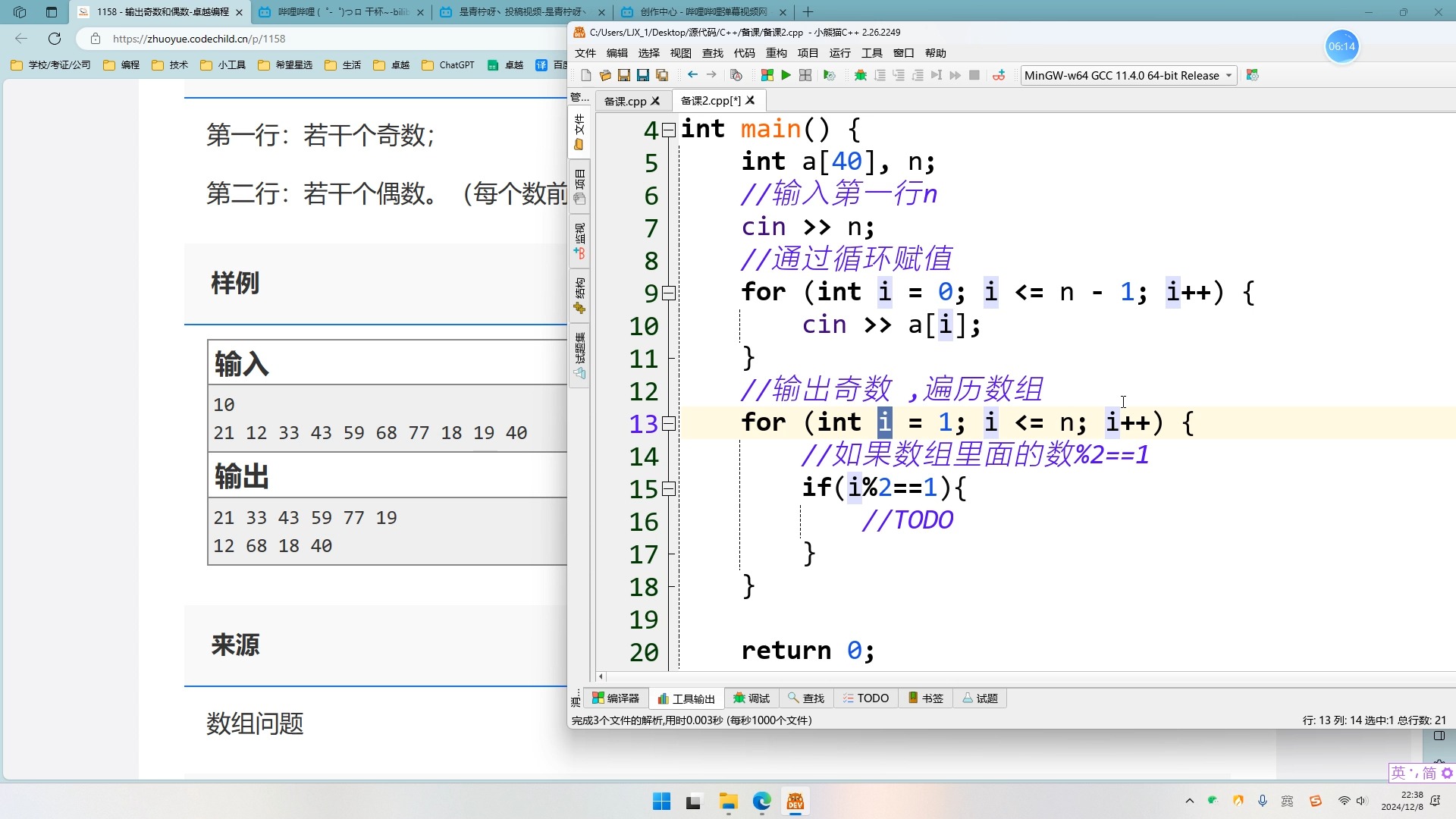The width and height of the screenshot is (1456, 819).
Task: Open a new browser tab with plus
Action: click(808, 12)
